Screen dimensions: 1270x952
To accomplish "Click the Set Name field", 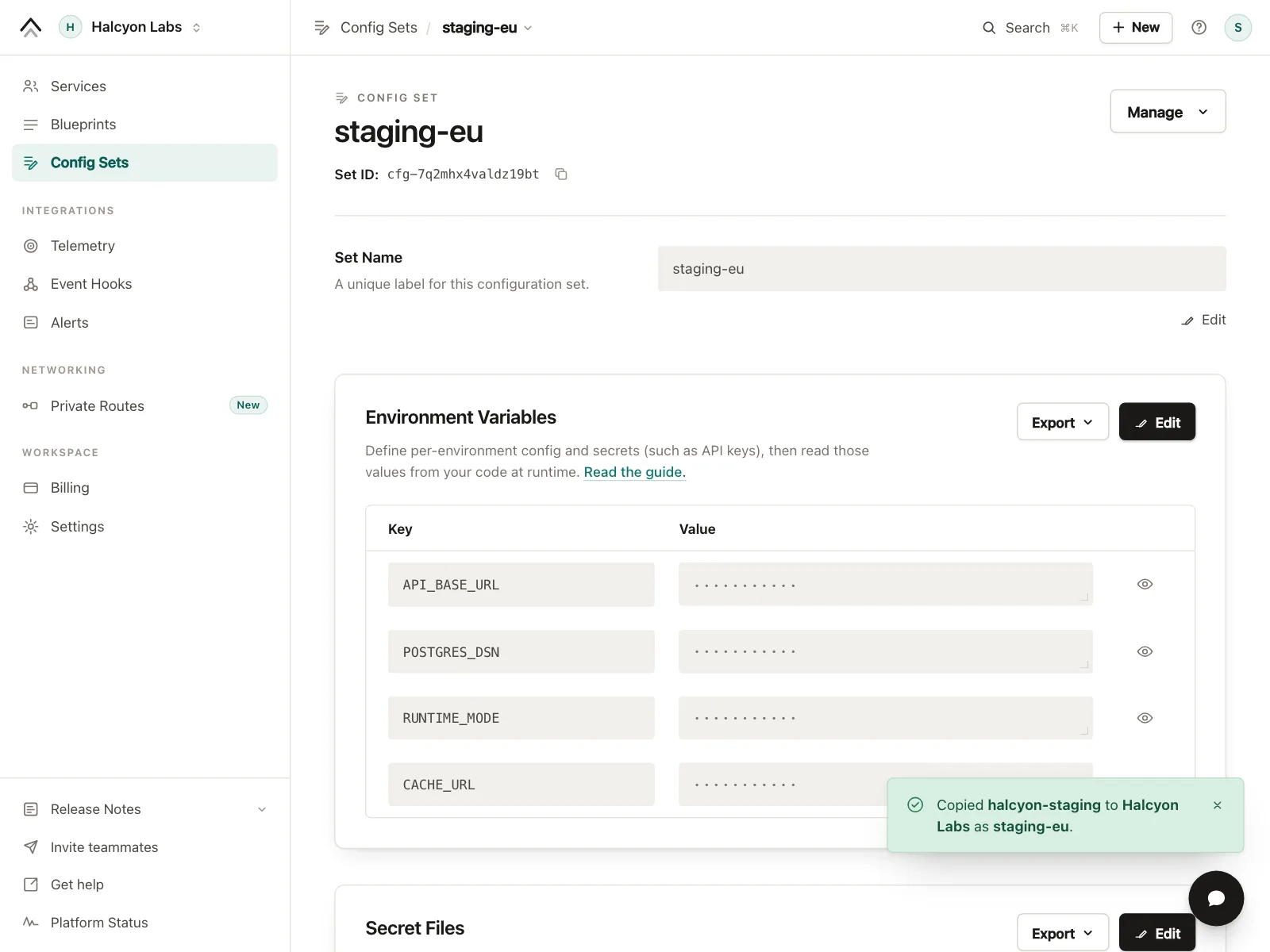I will [x=942, y=269].
